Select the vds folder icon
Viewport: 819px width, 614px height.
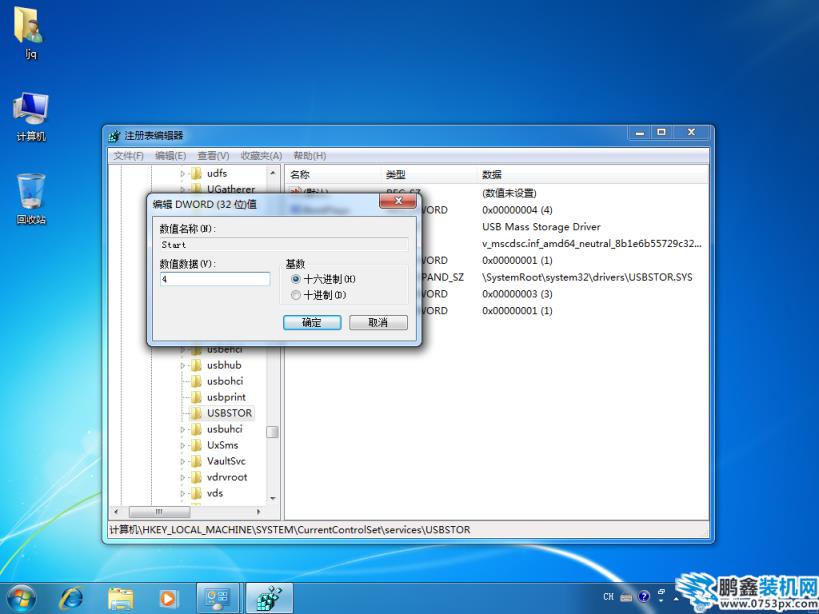point(196,493)
